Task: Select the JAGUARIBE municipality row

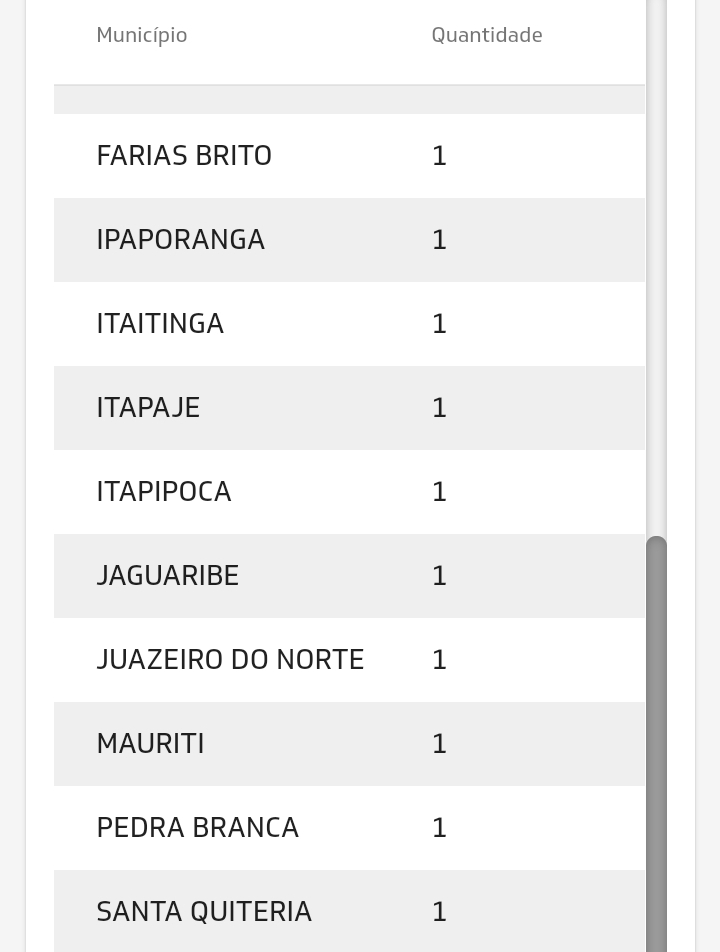Action: [x=168, y=576]
